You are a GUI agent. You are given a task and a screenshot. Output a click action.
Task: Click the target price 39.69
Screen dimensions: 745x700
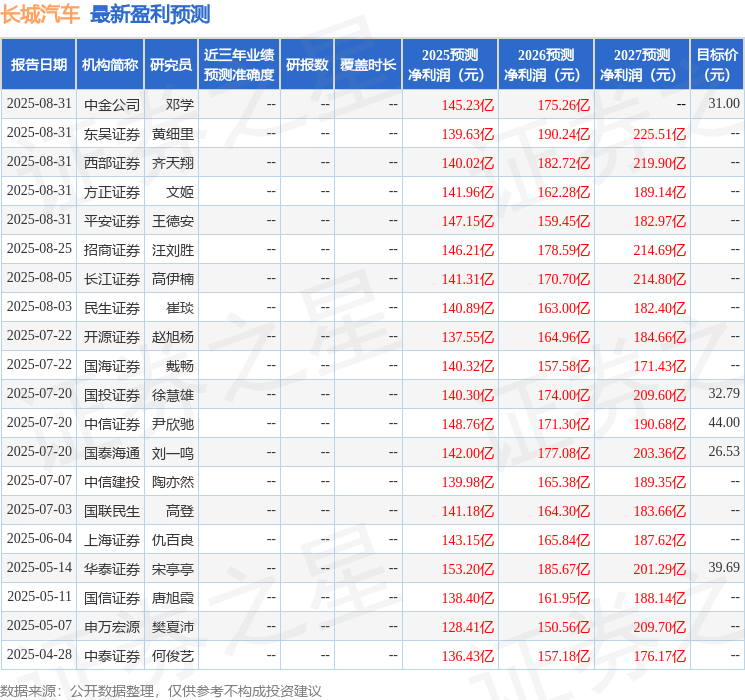(724, 567)
